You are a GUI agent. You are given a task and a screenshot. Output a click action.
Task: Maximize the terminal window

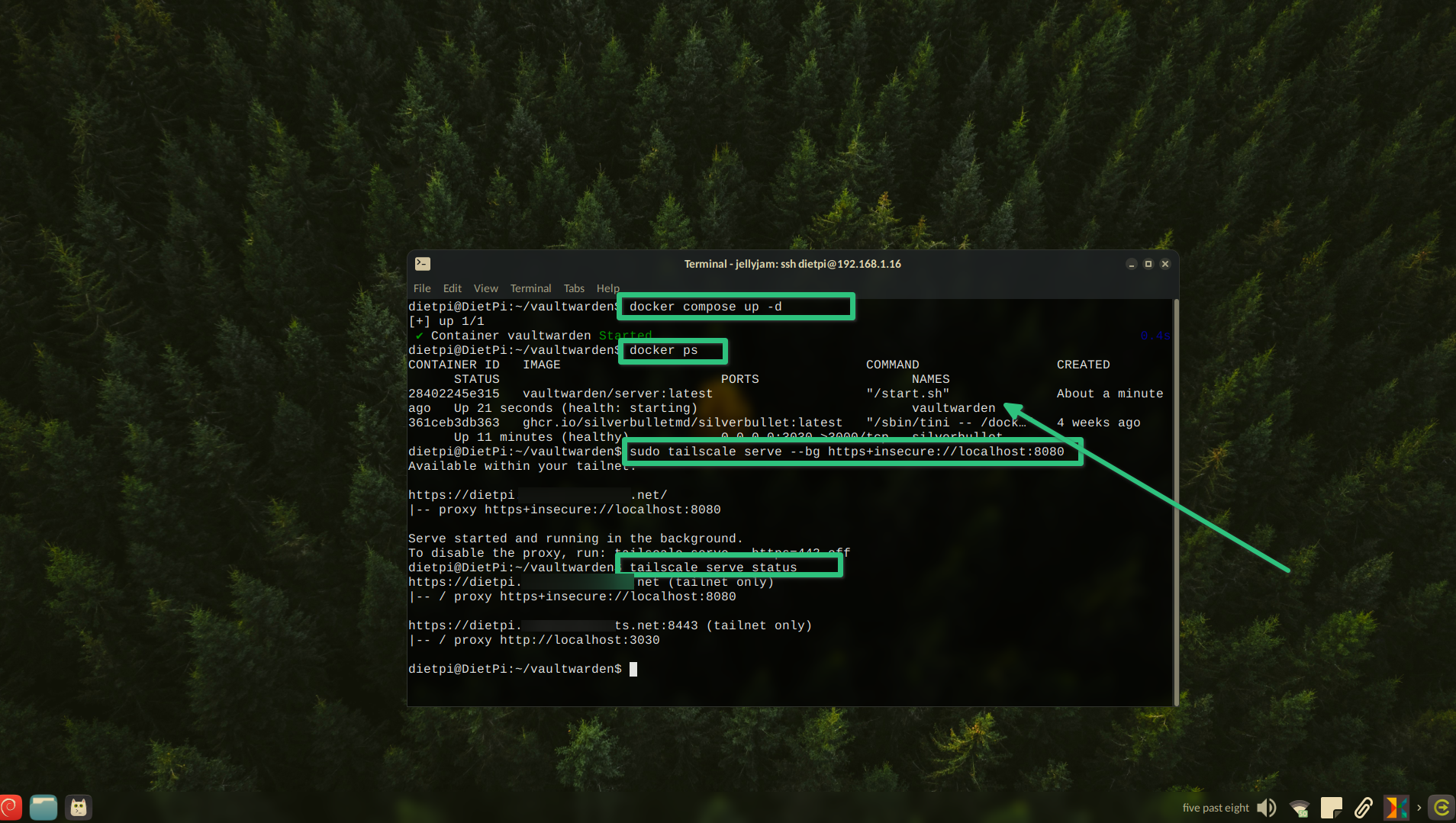tap(1148, 264)
